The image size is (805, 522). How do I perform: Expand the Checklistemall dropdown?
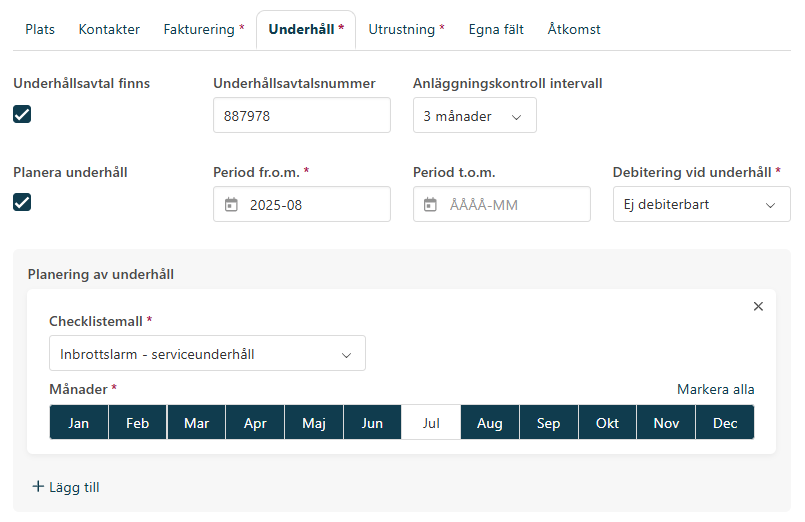pyautogui.click(x=207, y=354)
